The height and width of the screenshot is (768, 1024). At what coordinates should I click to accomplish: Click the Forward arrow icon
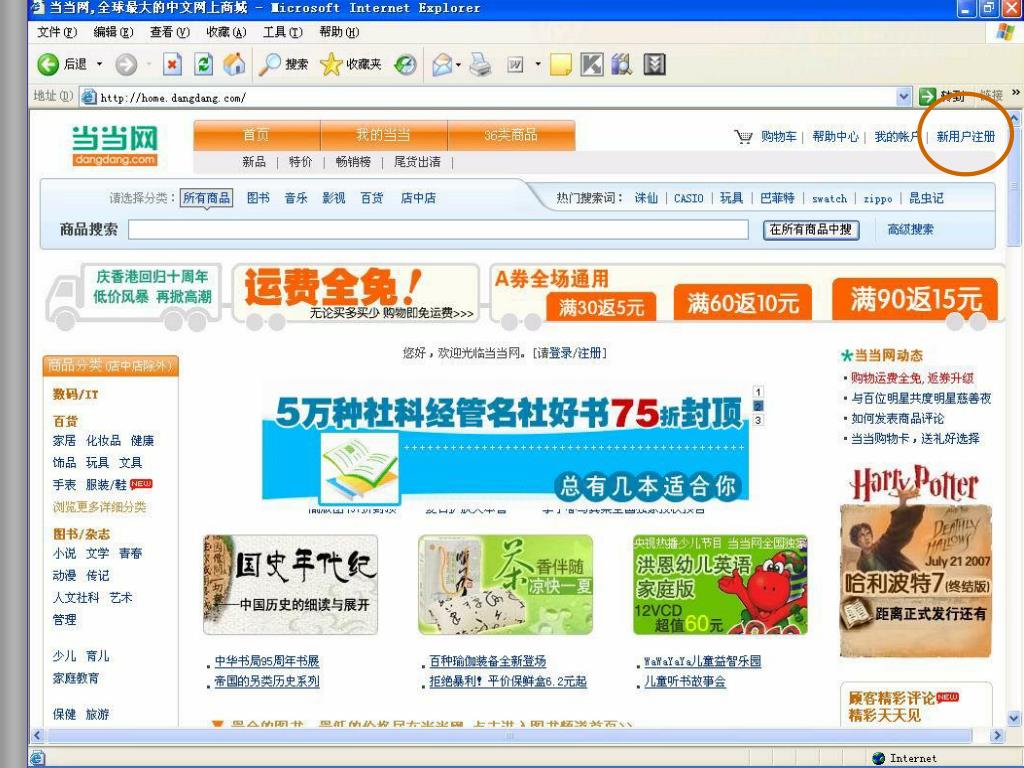tap(126, 64)
